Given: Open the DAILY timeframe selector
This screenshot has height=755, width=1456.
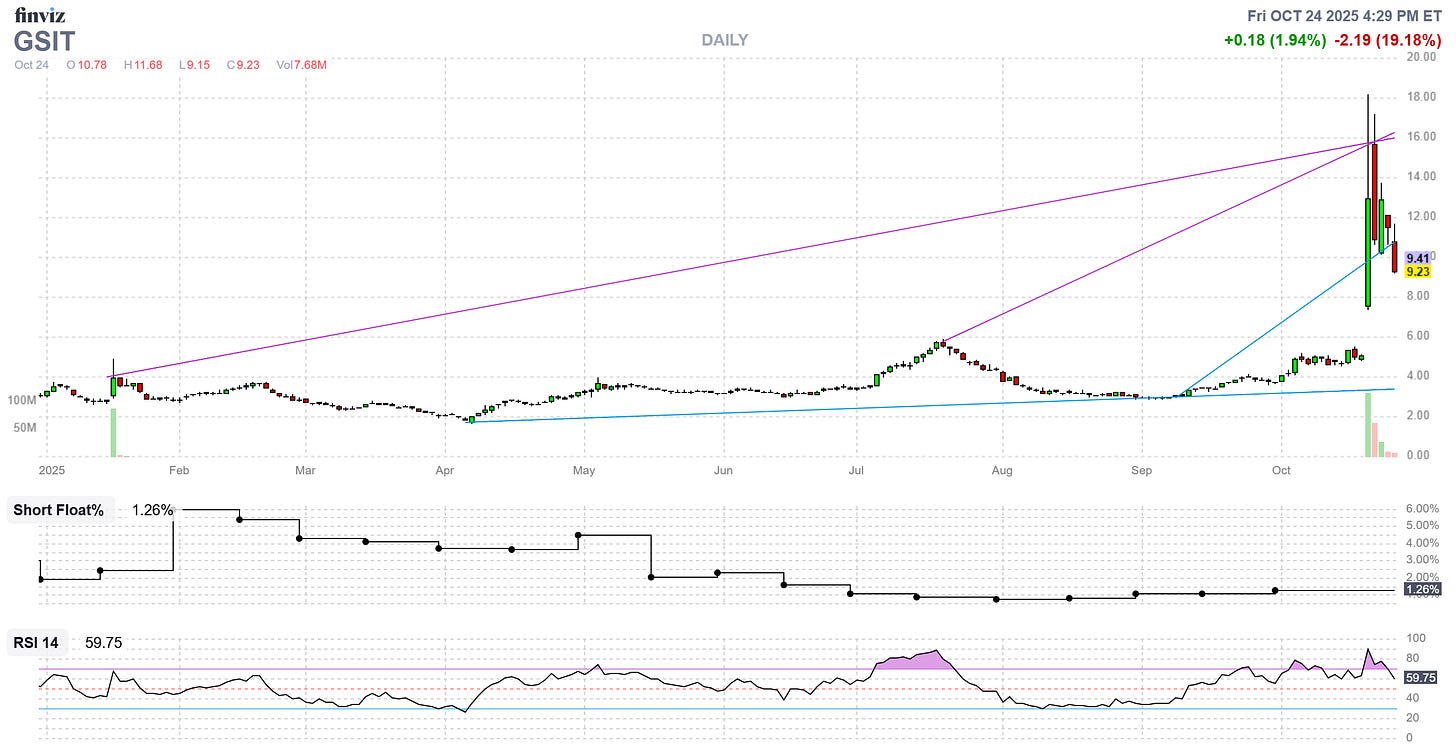Looking at the screenshot, I should [724, 40].
